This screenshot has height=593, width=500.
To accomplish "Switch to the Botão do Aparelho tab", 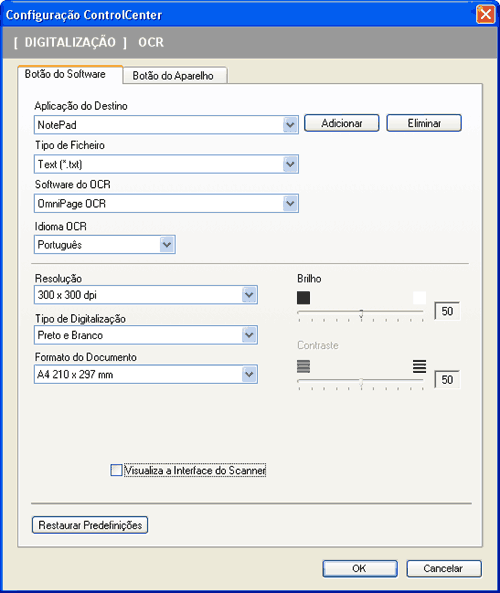I will [x=175, y=76].
